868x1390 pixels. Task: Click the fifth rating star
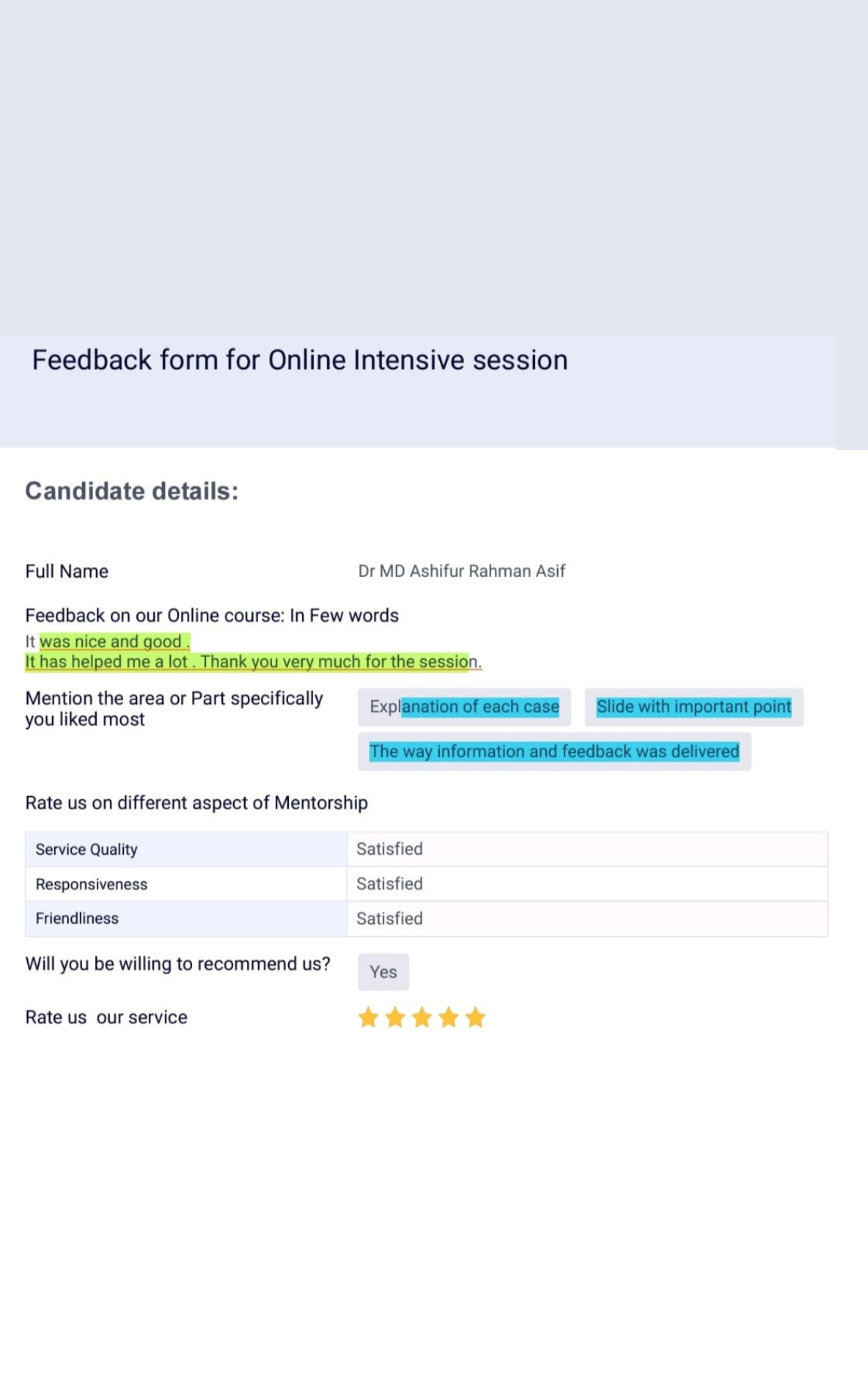476,1018
